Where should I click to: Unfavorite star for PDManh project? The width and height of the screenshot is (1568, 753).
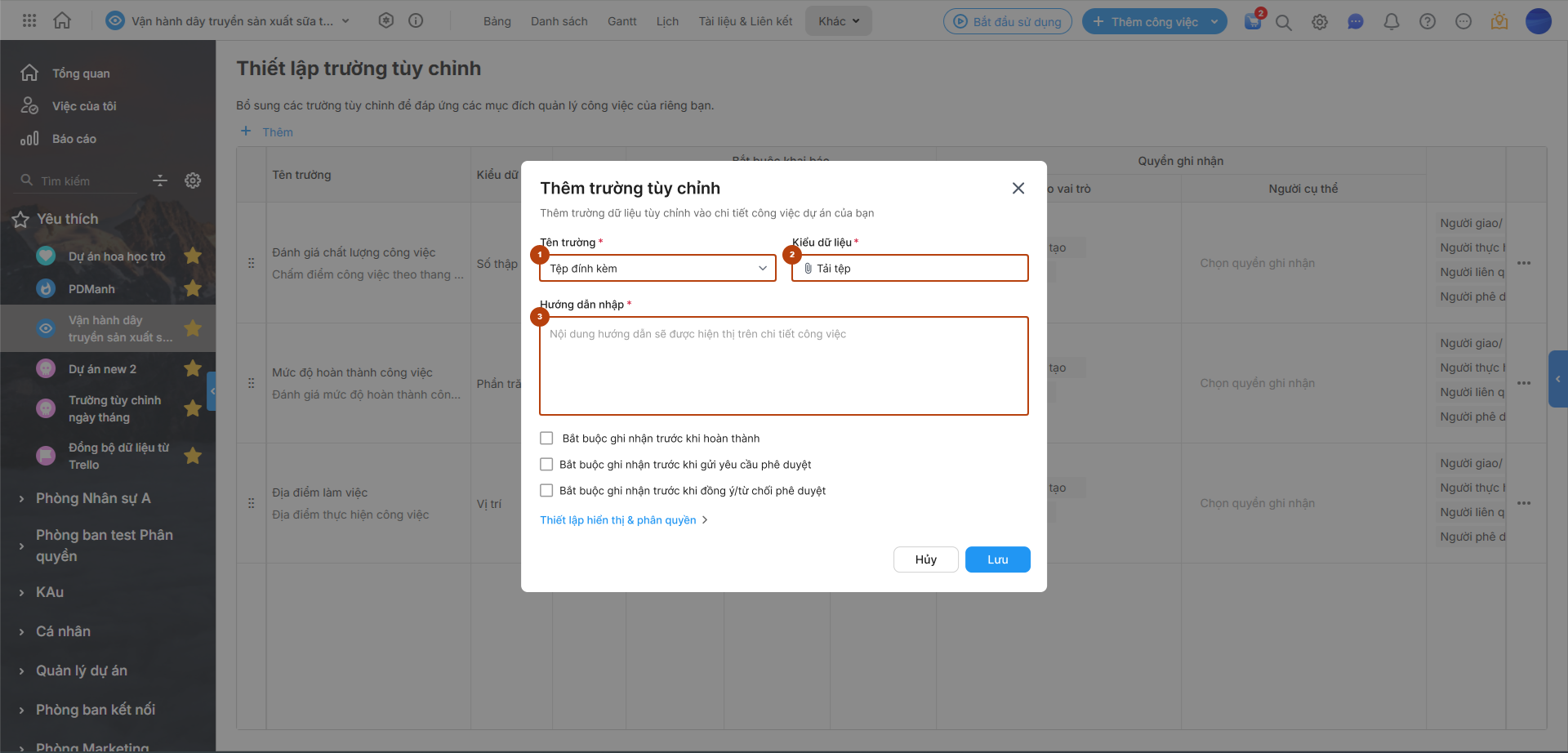(x=193, y=288)
